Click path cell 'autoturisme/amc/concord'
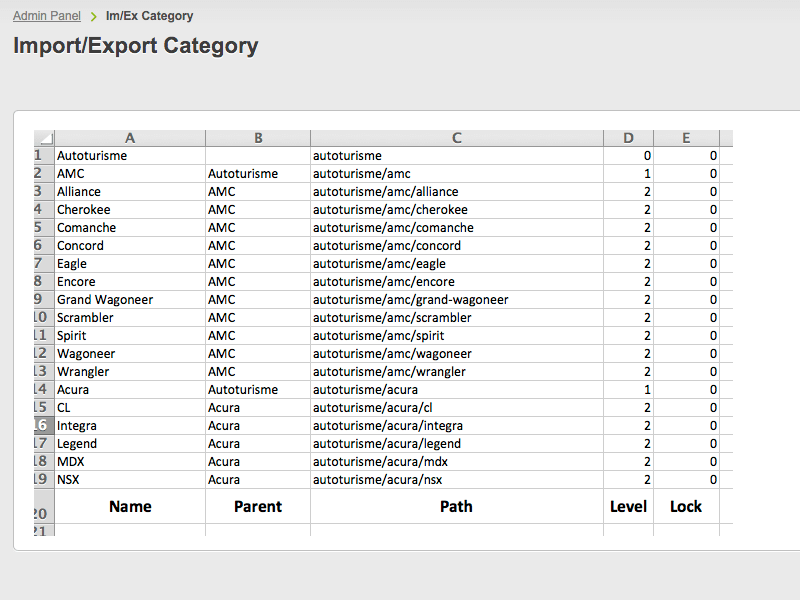 pyautogui.click(x=457, y=245)
